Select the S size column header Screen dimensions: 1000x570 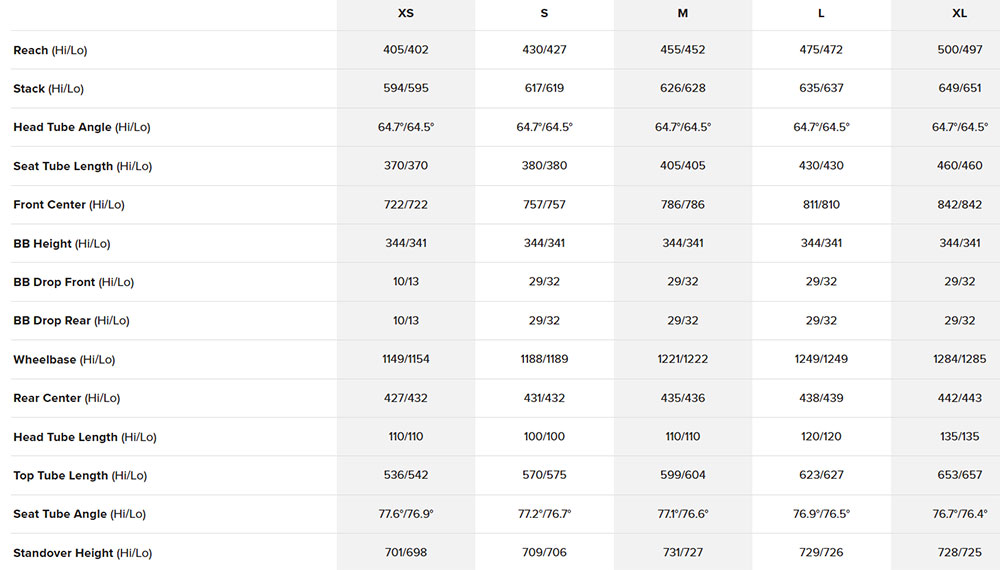tap(544, 13)
